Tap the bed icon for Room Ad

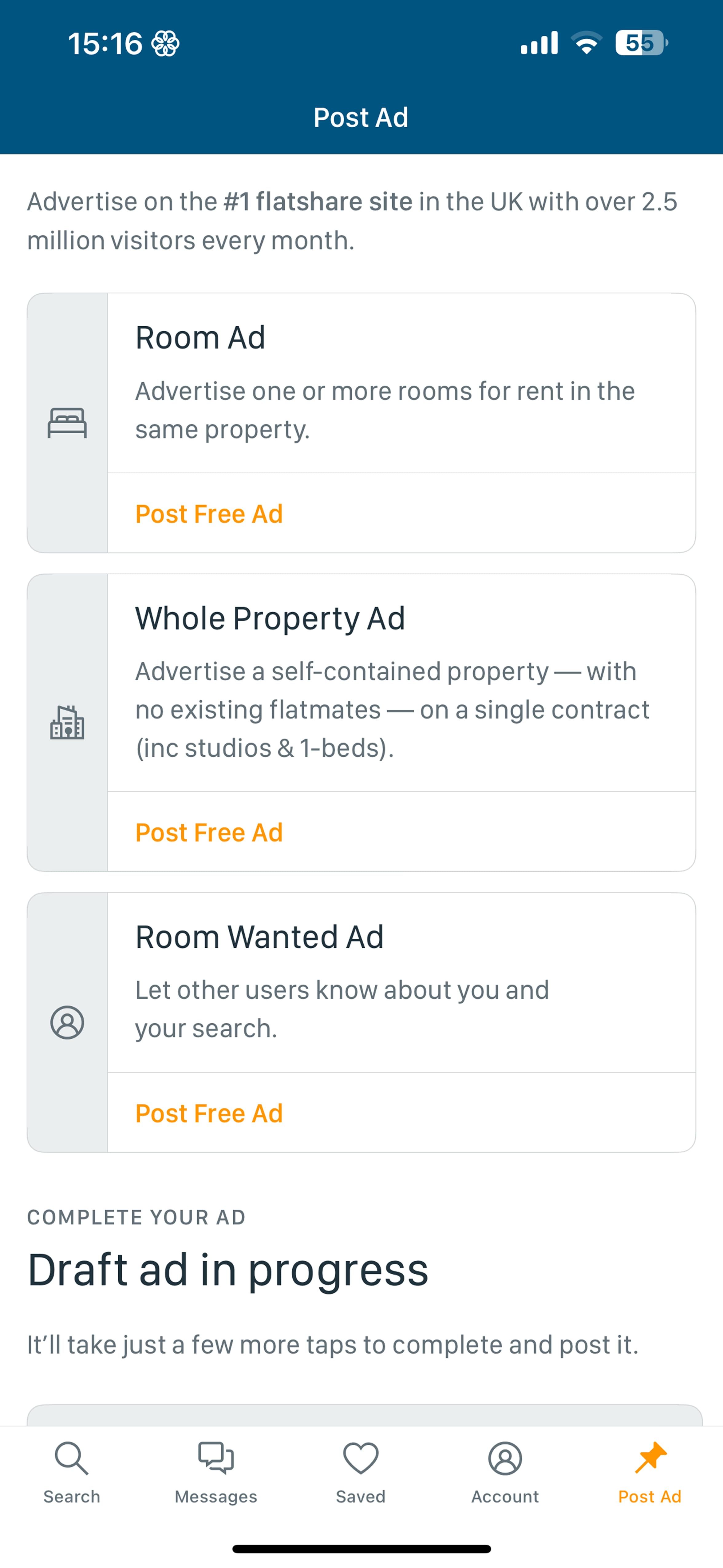tap(67, 423)
